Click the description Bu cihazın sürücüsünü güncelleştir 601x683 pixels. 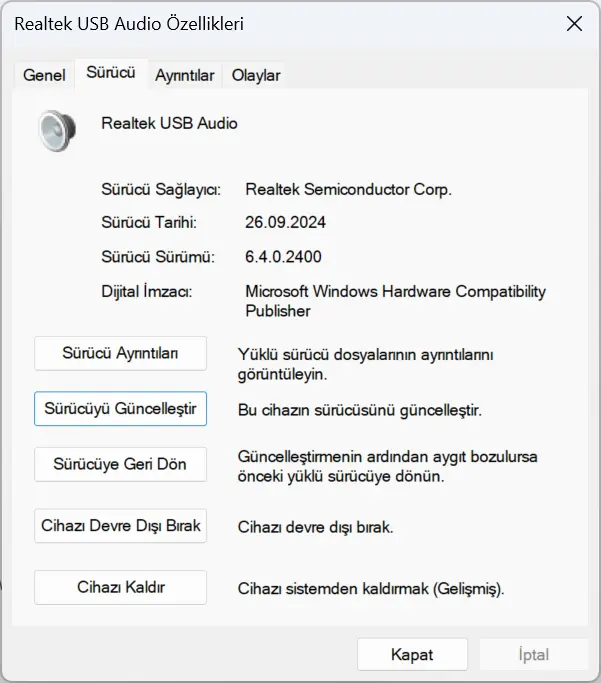360,410
